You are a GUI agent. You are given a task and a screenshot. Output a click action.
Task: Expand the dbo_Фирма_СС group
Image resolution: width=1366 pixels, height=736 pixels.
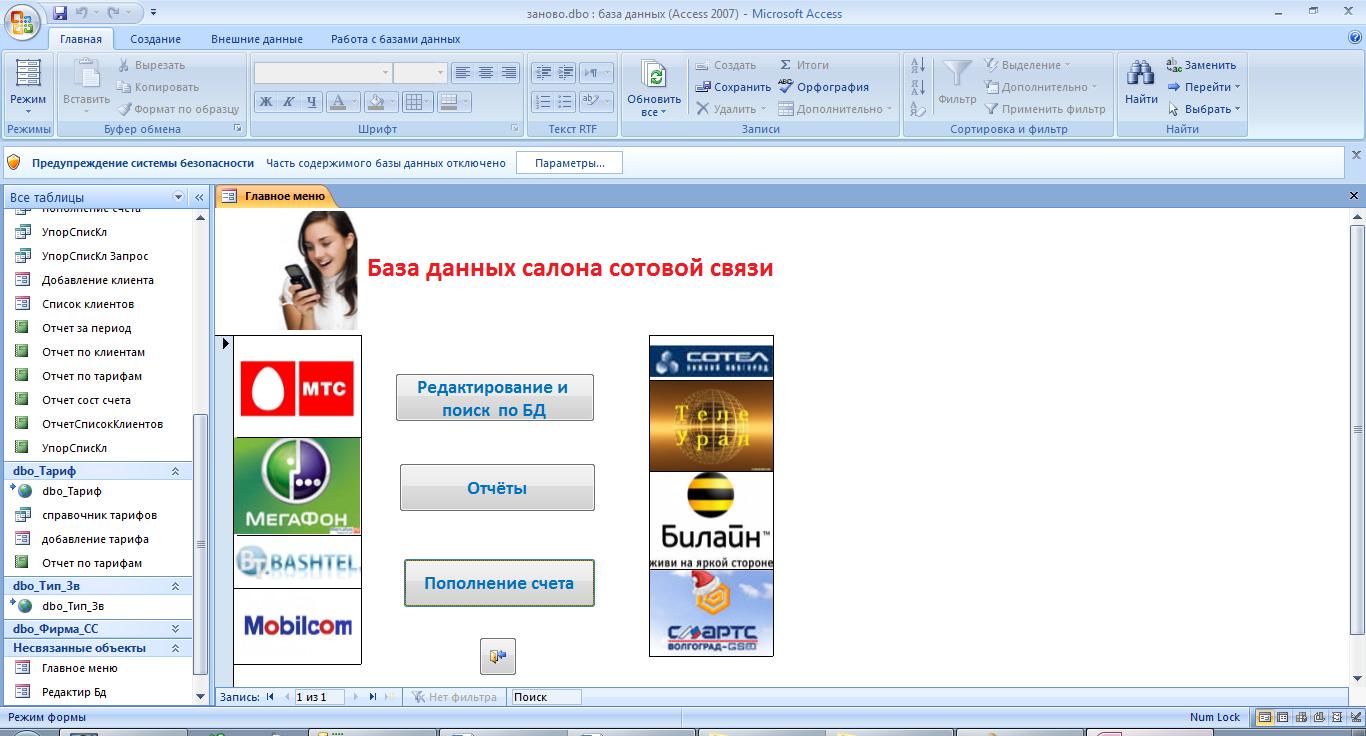coord(175,629)
